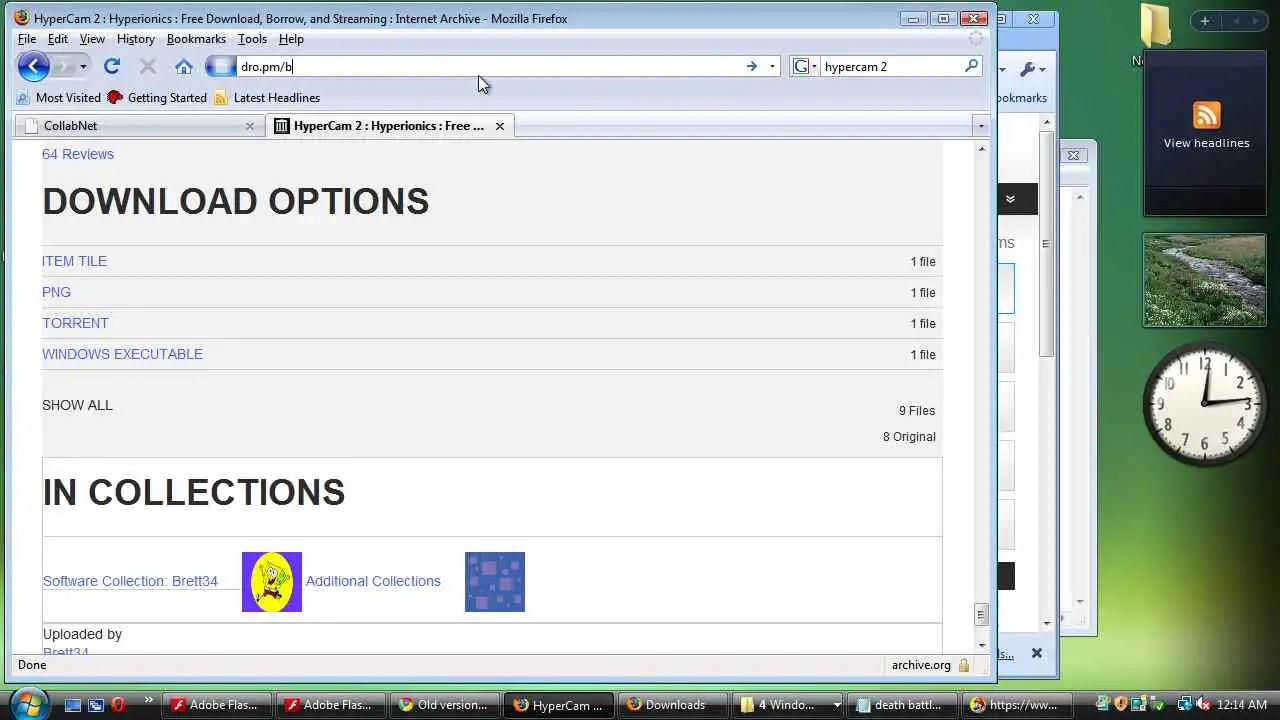Open Software Collection: Brett34 link
Viewport: 1280px width, 720px height.
pyautogui.click(x=130, y=581)
